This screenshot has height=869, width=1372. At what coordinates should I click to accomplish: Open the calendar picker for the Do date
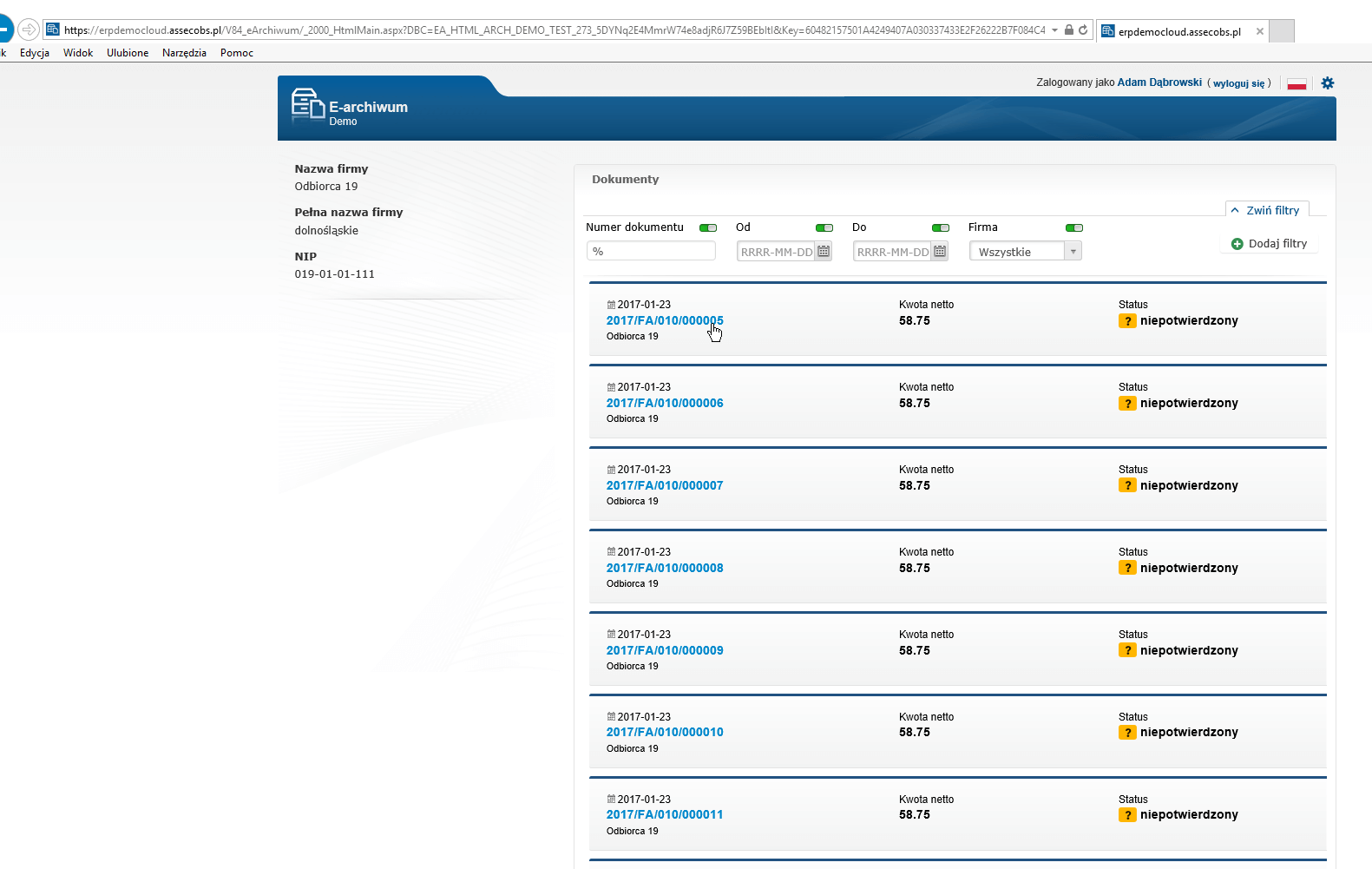[x=940, y=252]
